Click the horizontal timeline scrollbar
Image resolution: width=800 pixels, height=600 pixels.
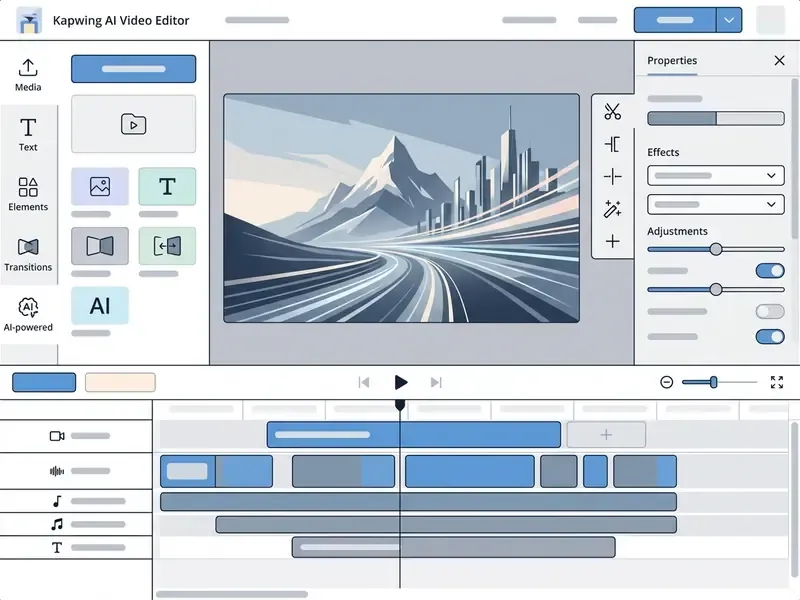[232, 594]
